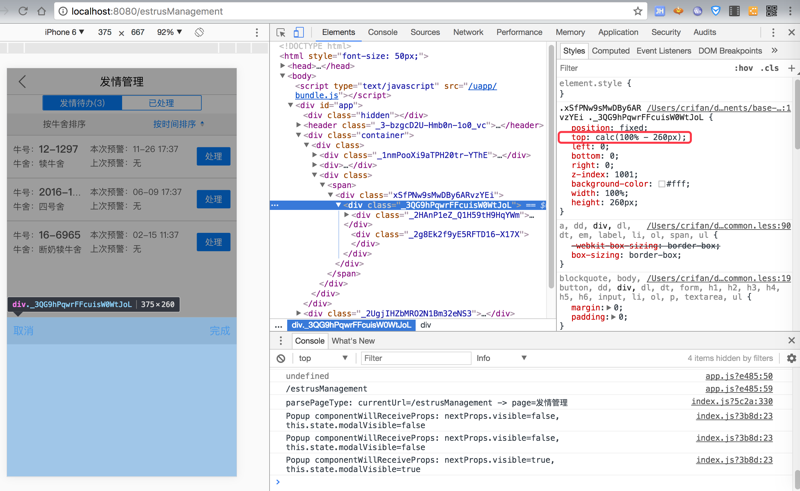Toggle the :hov element state panel
The width and height of the screenshot is (800, 491).
click(743, 68)
